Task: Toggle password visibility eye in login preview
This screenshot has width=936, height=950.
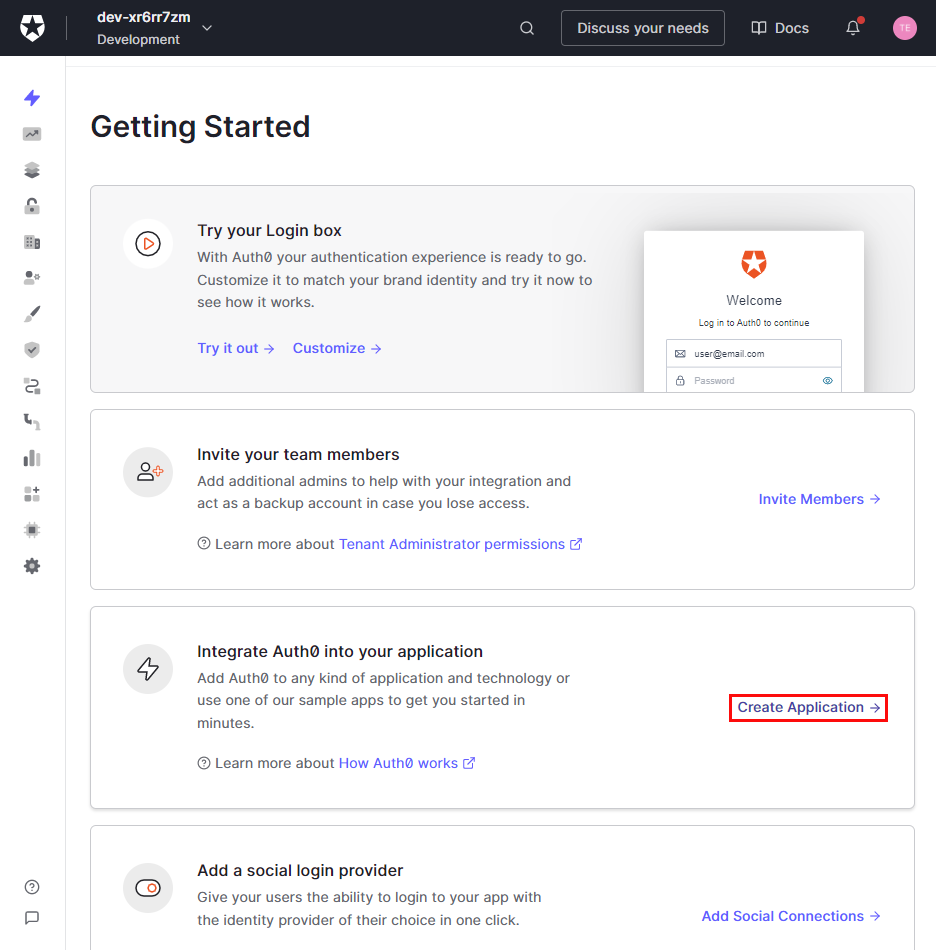Action: pyautogui.click(x=827, y=381)
